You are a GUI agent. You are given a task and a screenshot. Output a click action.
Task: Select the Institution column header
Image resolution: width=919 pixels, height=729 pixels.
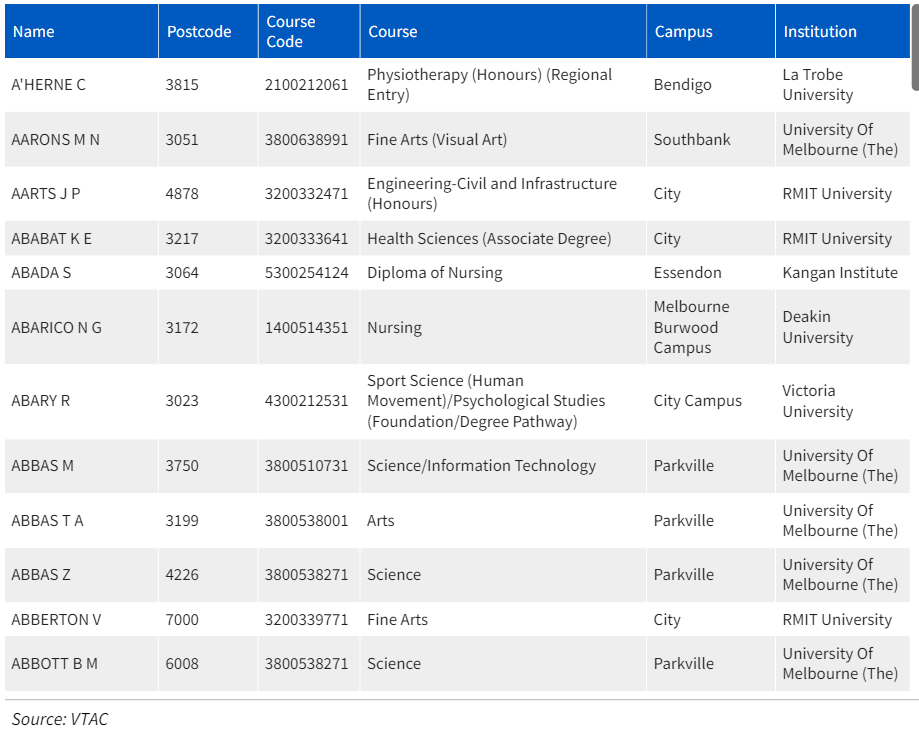coord(819,32)
